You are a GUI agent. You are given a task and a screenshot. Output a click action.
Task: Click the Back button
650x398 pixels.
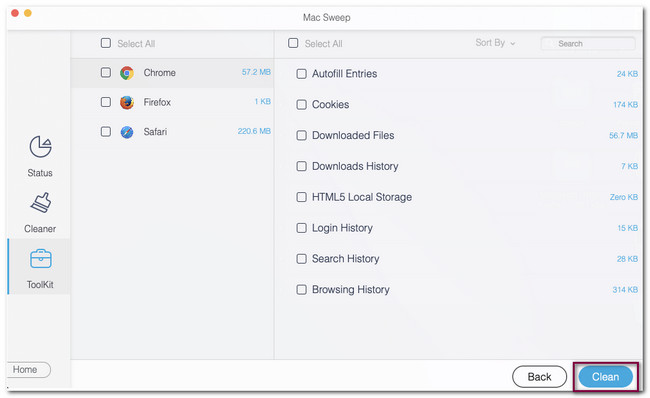[539, 377]
